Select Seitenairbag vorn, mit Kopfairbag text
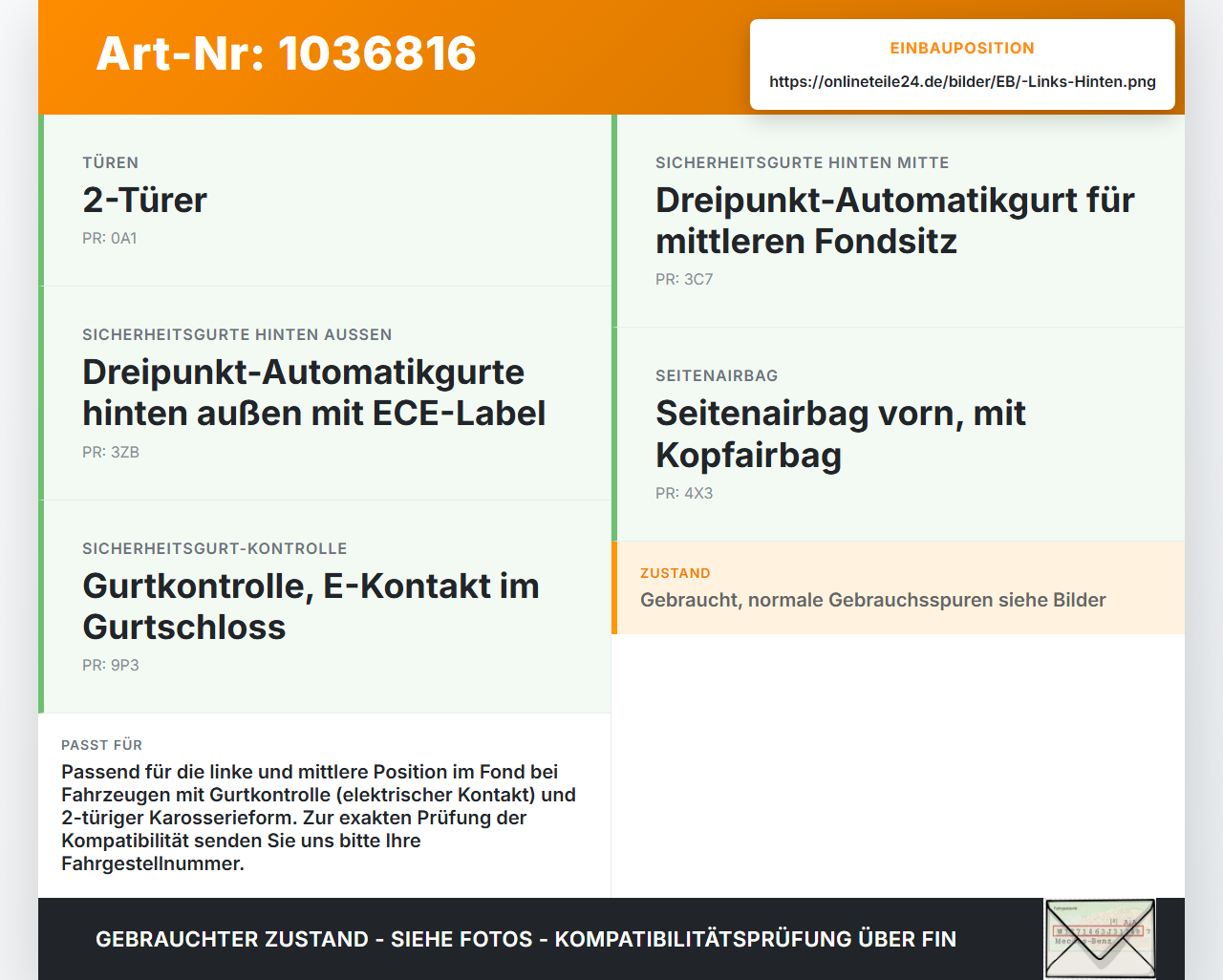 [841, 434]
